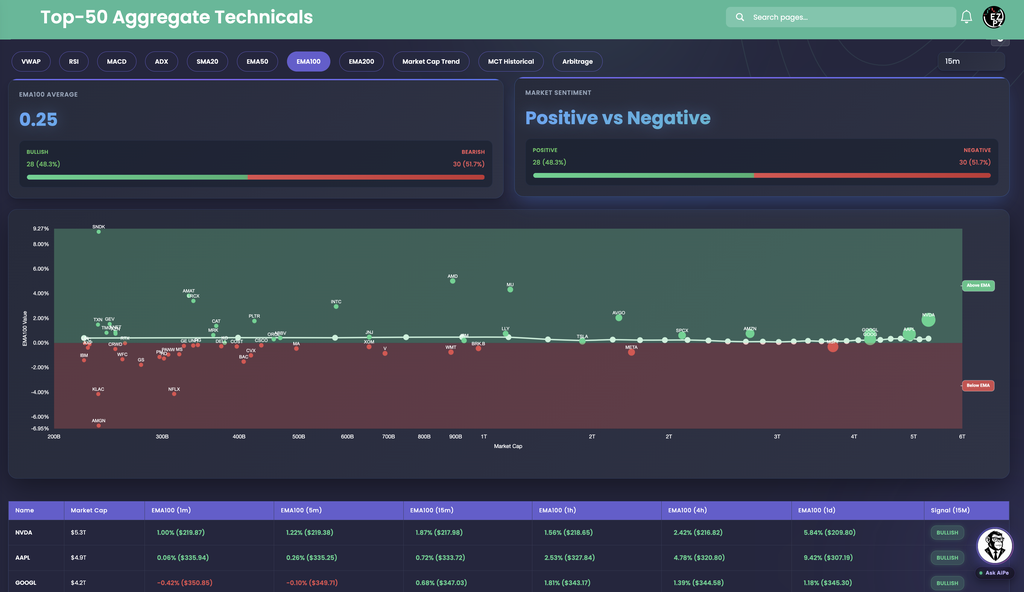The height and width of the screenshot is (592, 1024).
Task: Click the Bearish 30 (51.7%) label
Action: [468, 164]
